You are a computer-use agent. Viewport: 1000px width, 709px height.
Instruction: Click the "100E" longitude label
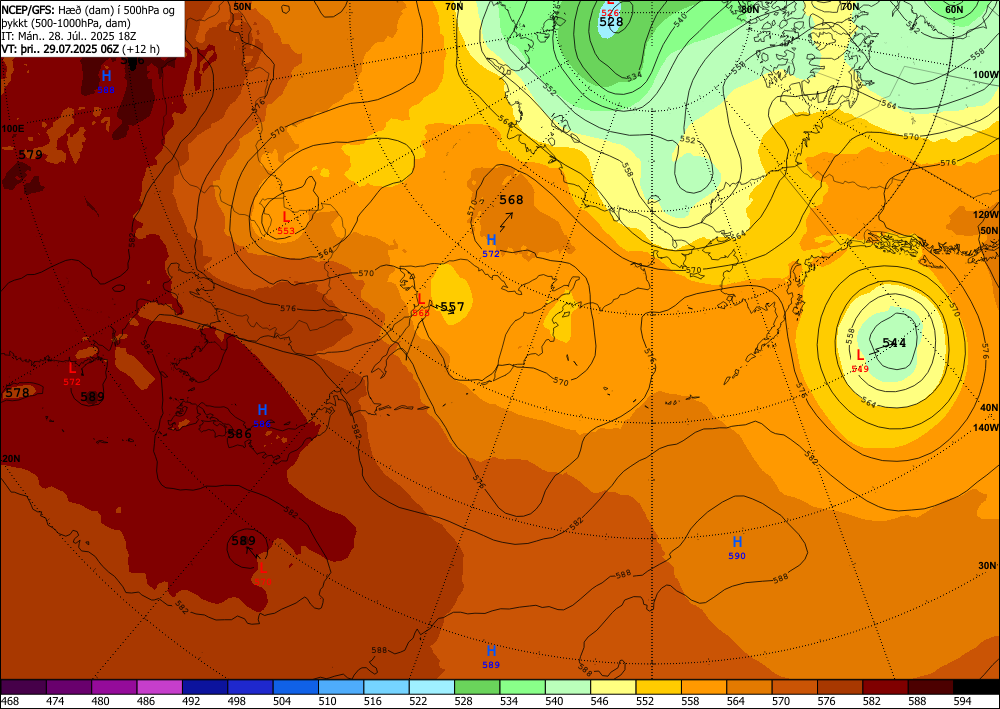13,129
